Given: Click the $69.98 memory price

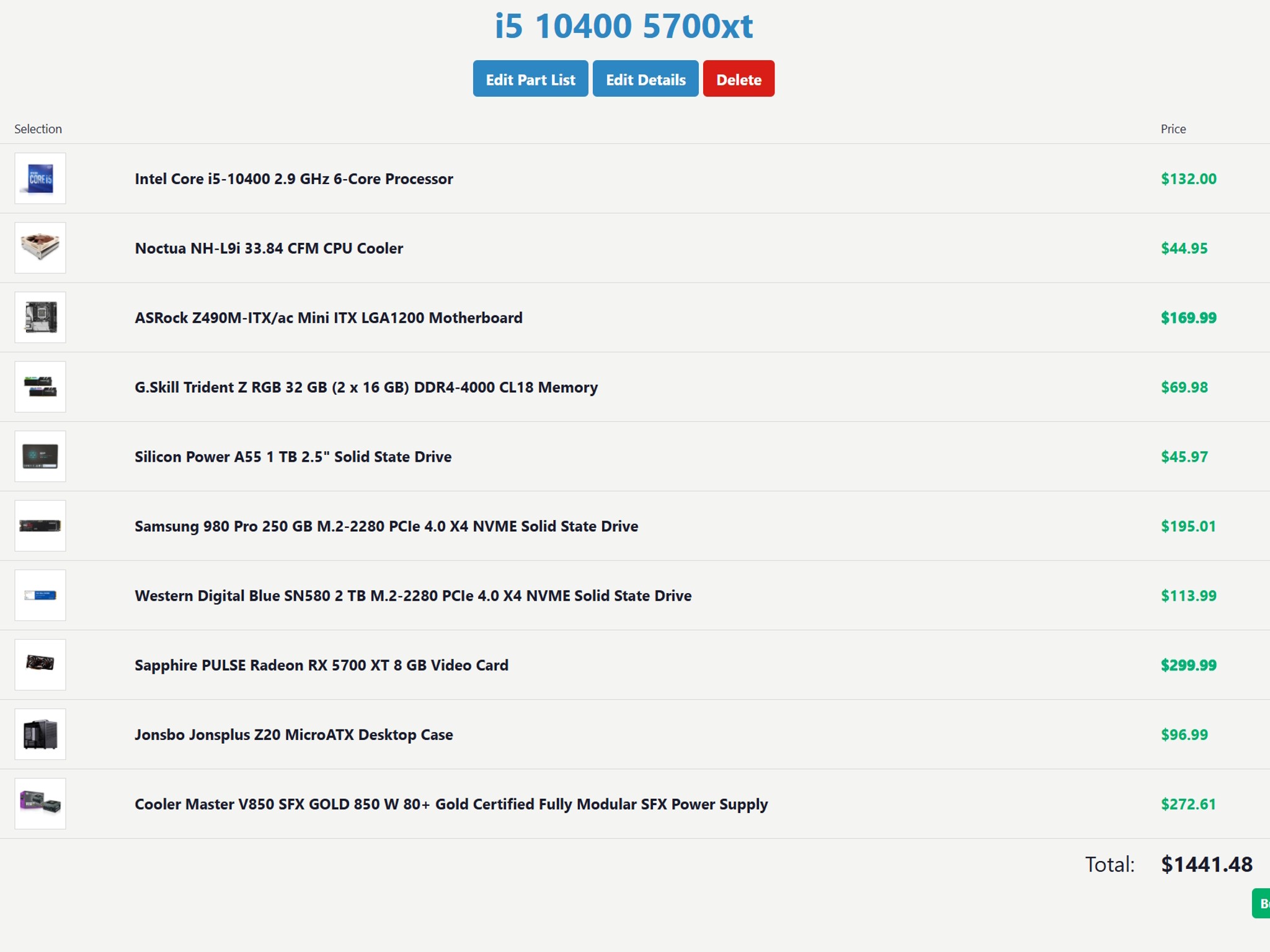Looking at the screenshot, I should [x=1184, y=387].
